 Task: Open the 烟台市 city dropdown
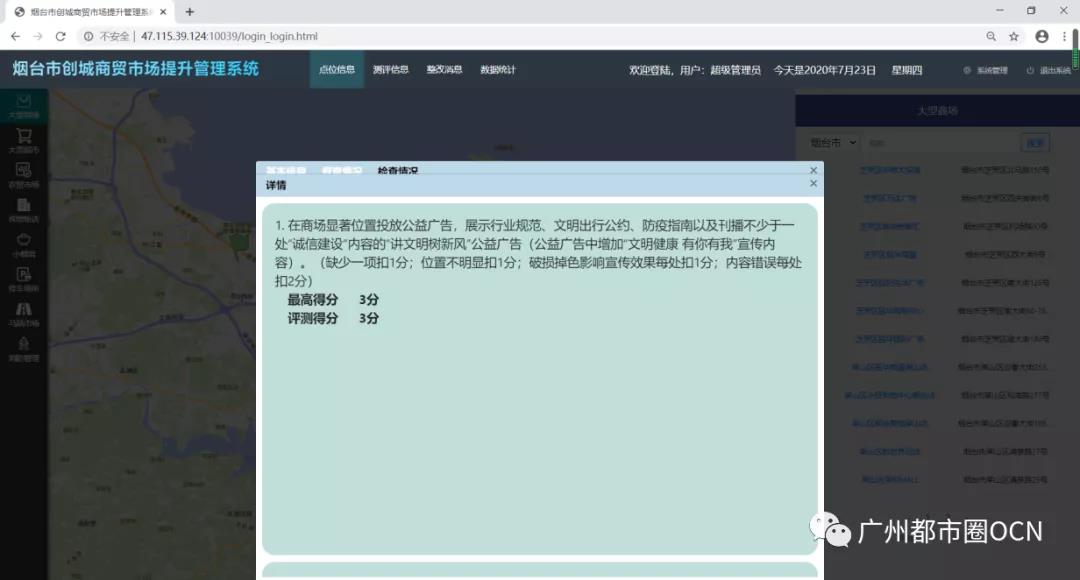832,143
